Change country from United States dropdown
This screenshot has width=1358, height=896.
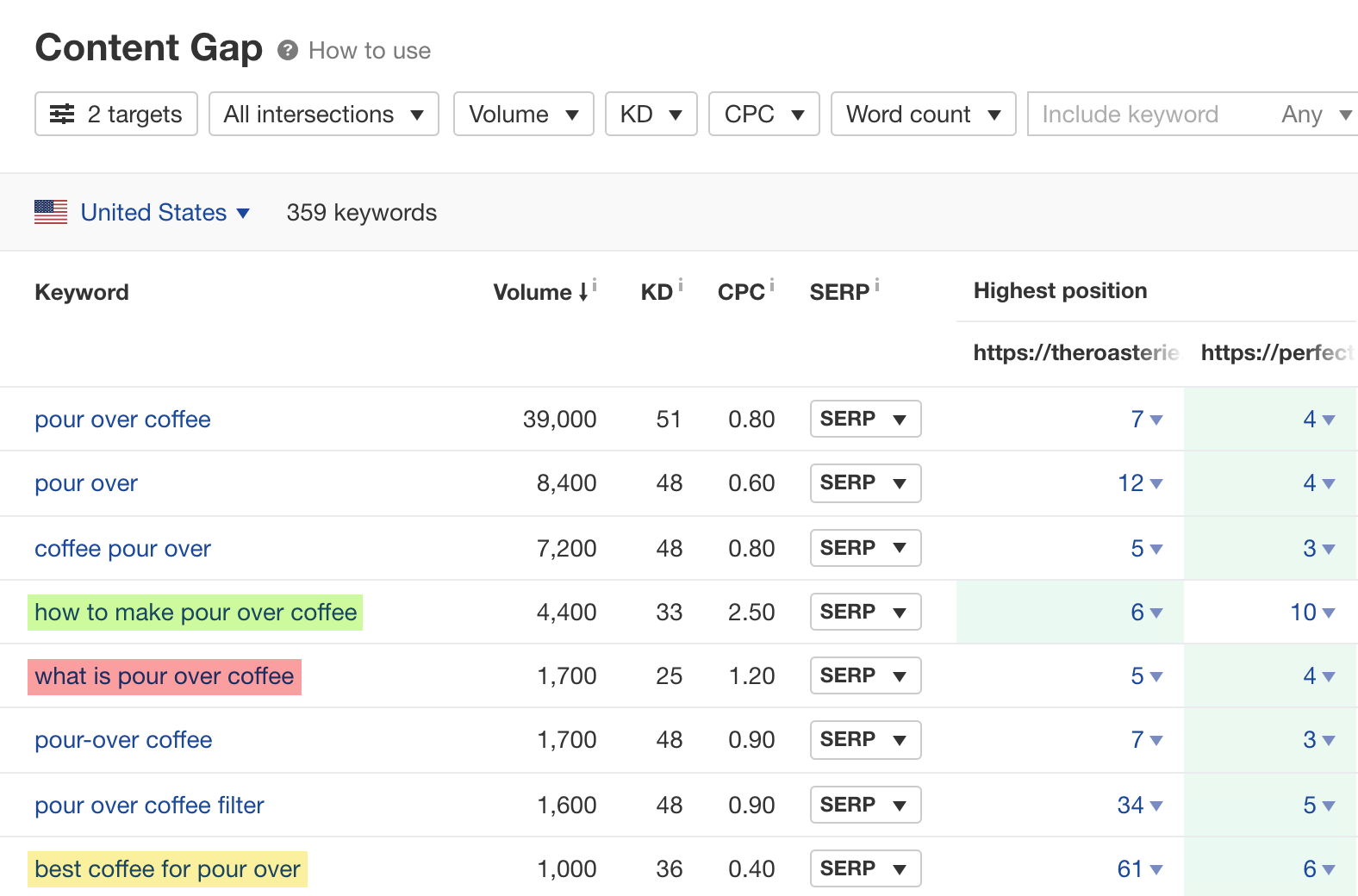(x=164, y=213)
